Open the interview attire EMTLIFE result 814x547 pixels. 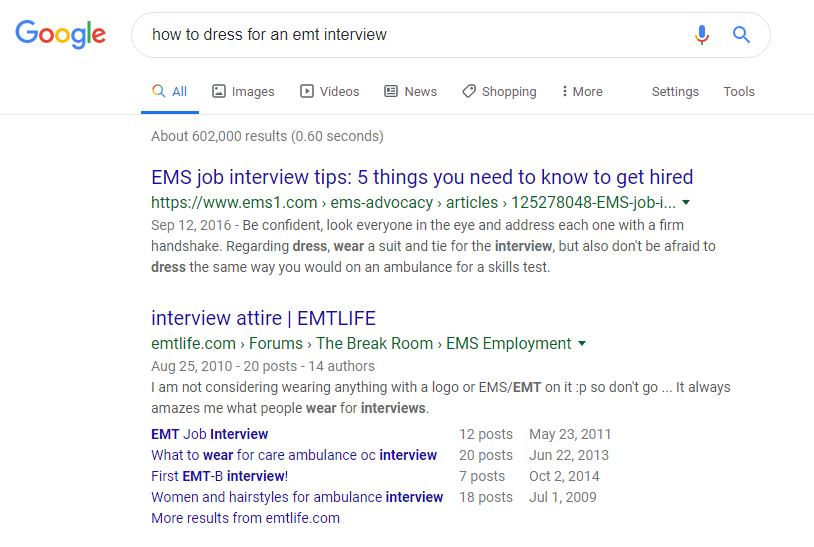click(x=263, y=318)
